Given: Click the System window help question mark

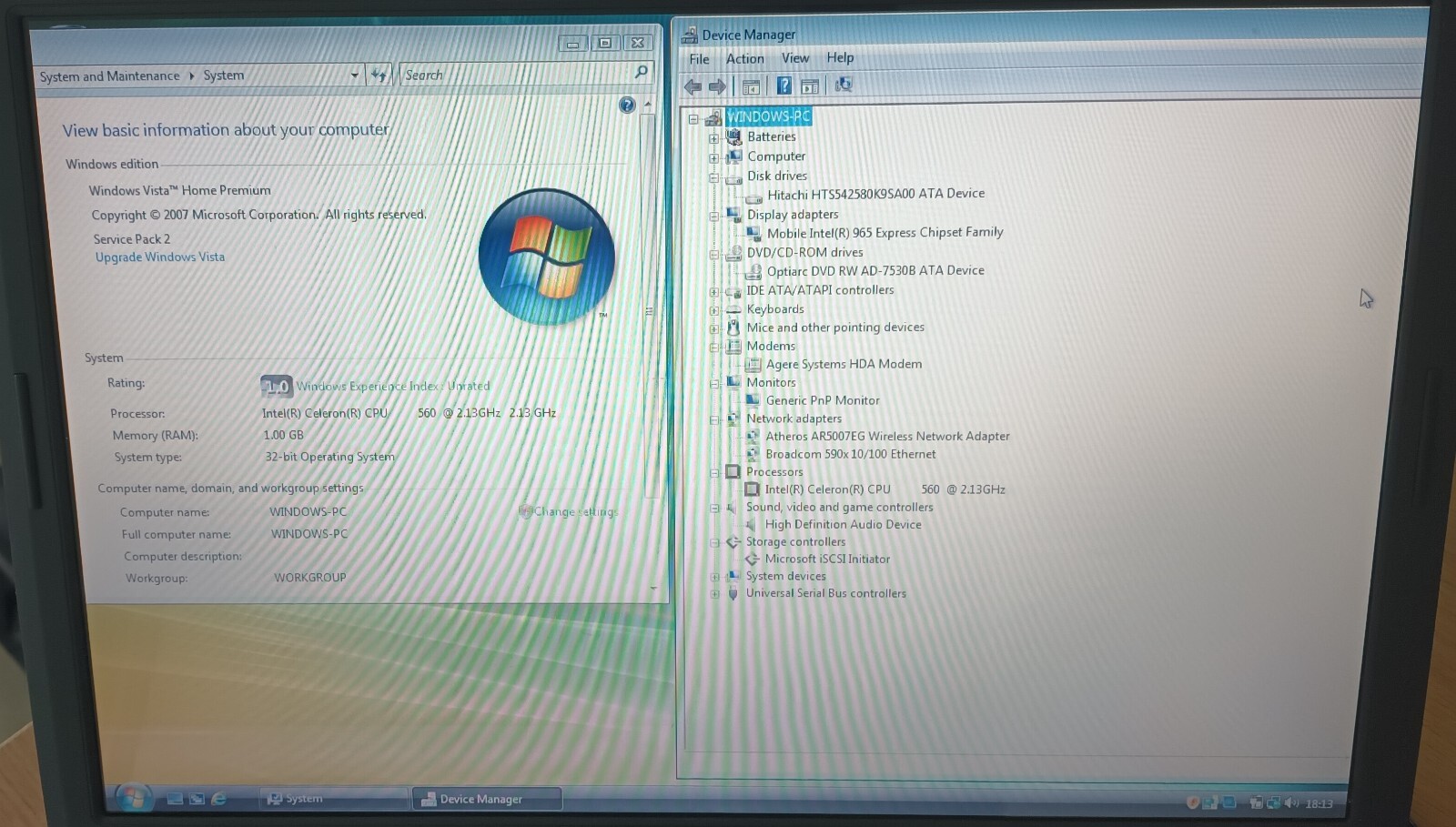Looking at the screenshot, I should [627, 105].
